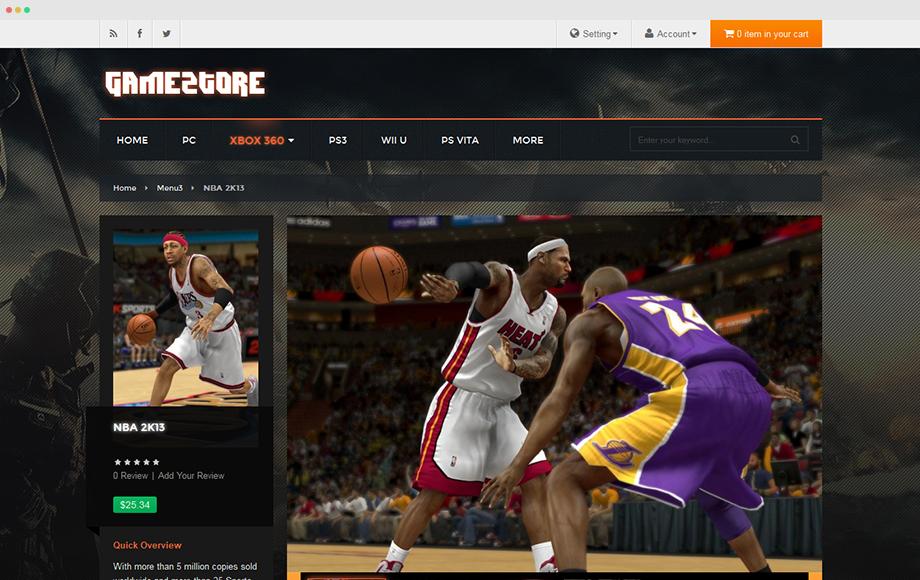Click the NBA 2K13 breadcrumb text
The height and width of the screenshot is (580, 920).
coord(224,188)
